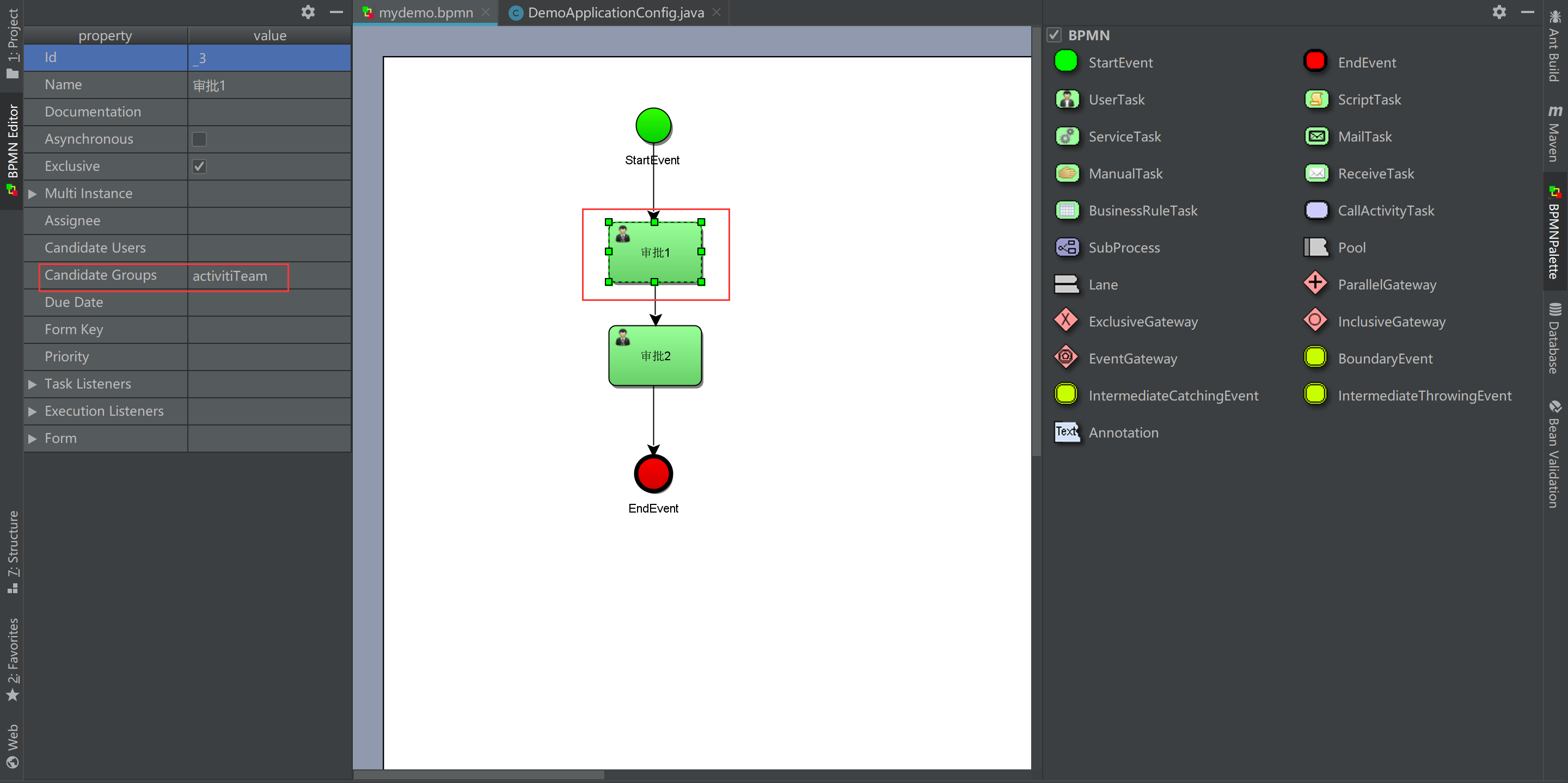1568x783 pixels.
Task: Select the UserTask palette icon
Action: tap(1067, 99)
